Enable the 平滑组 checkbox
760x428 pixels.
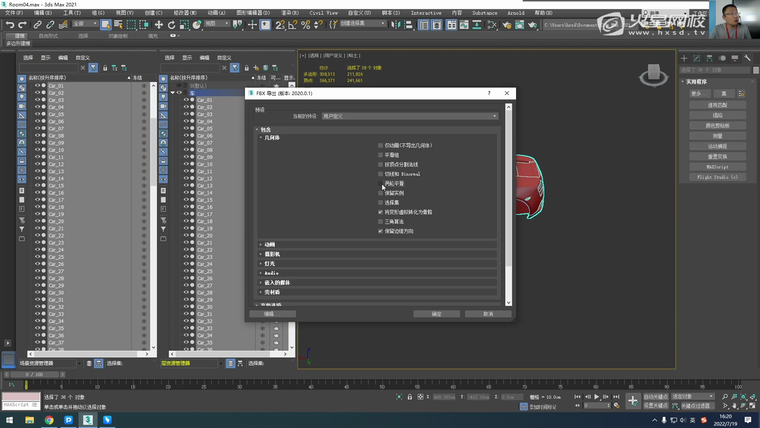(381, 155)
